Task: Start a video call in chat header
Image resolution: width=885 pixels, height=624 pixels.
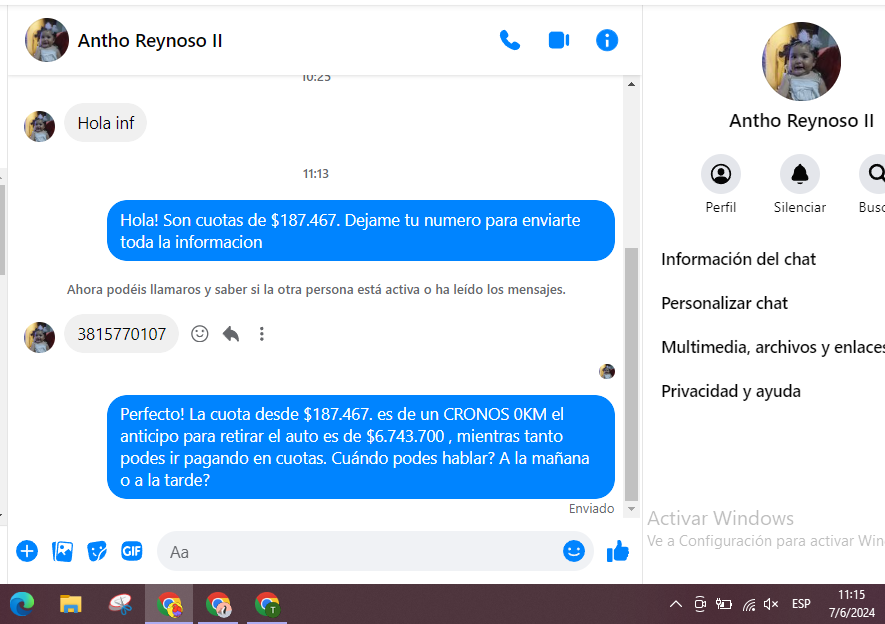Action: coord(558,40)
